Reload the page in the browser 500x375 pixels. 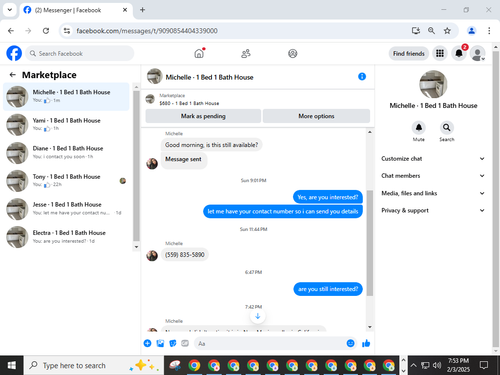[46, 31]
